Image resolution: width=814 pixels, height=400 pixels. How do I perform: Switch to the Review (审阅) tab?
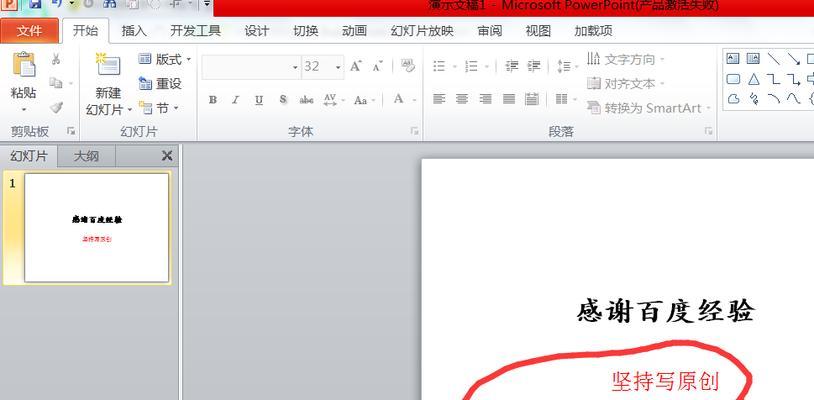[490, 31]
